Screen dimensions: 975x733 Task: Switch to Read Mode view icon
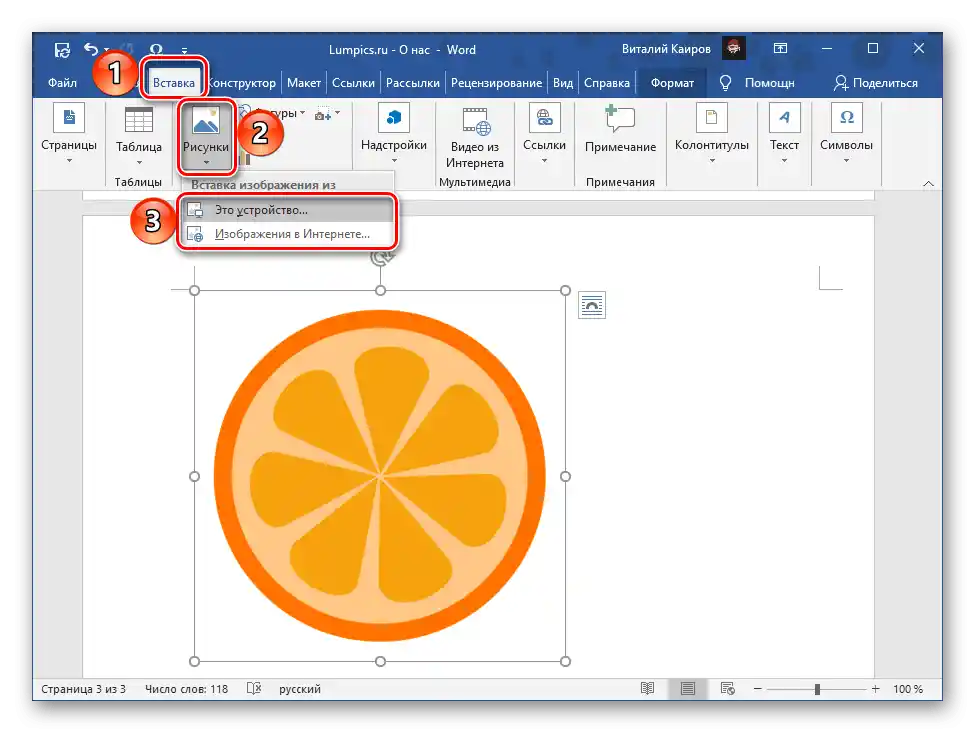(x=647, y=689)
